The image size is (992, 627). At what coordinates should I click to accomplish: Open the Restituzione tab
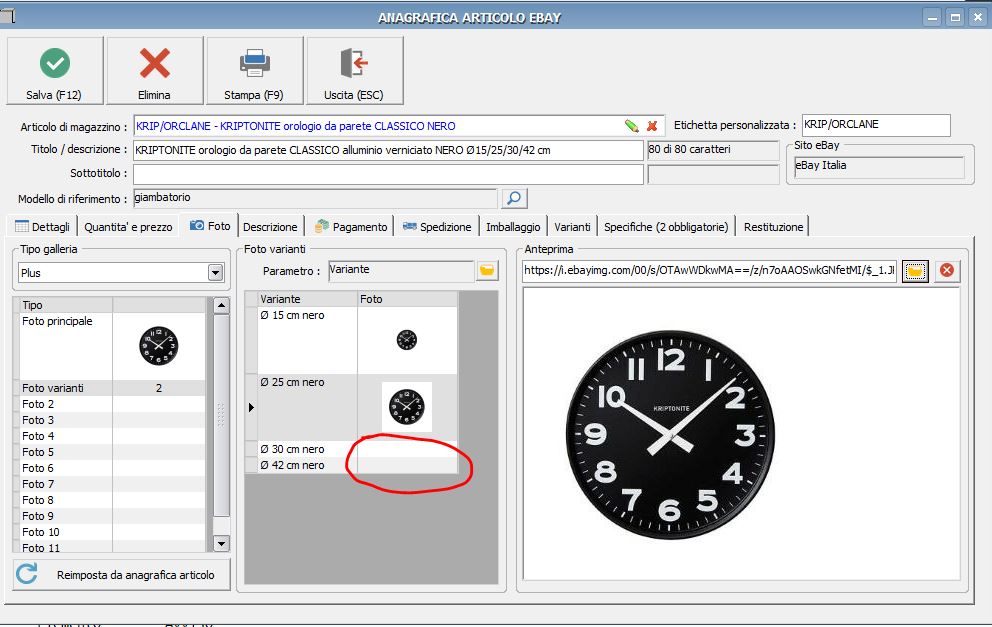(773, 227)
